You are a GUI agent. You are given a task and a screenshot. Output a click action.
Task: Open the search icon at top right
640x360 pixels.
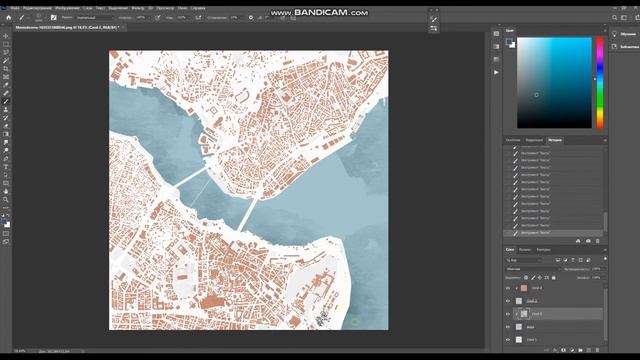click(x=614, y=18)
